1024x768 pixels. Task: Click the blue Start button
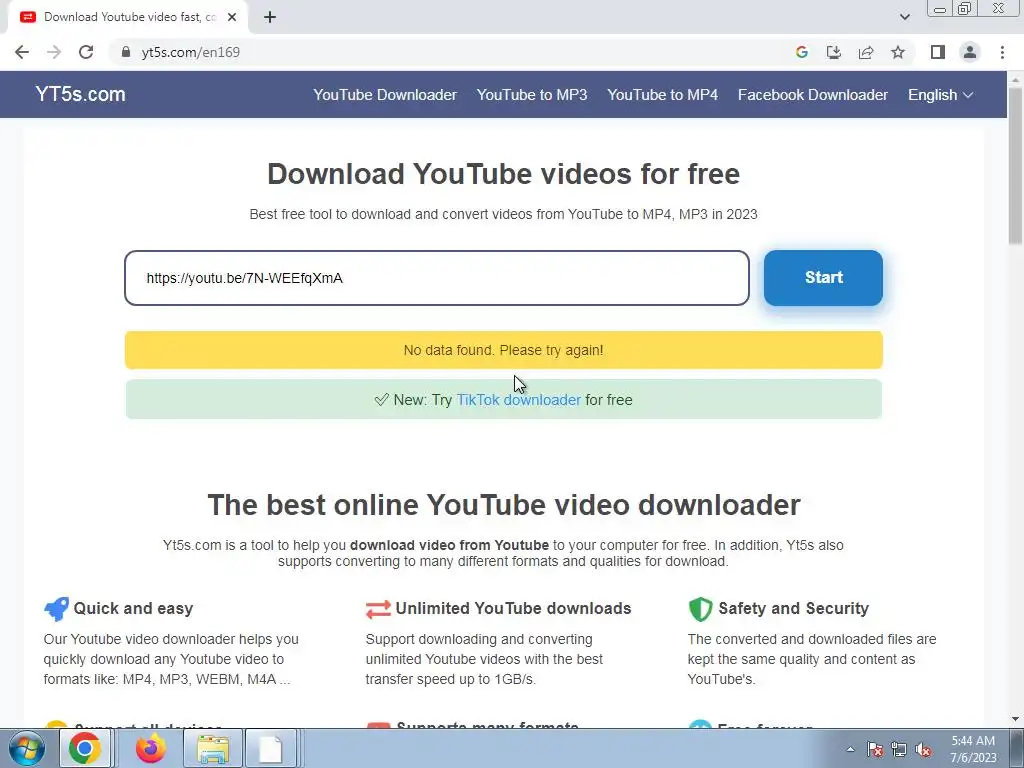(x=824, y=278)
